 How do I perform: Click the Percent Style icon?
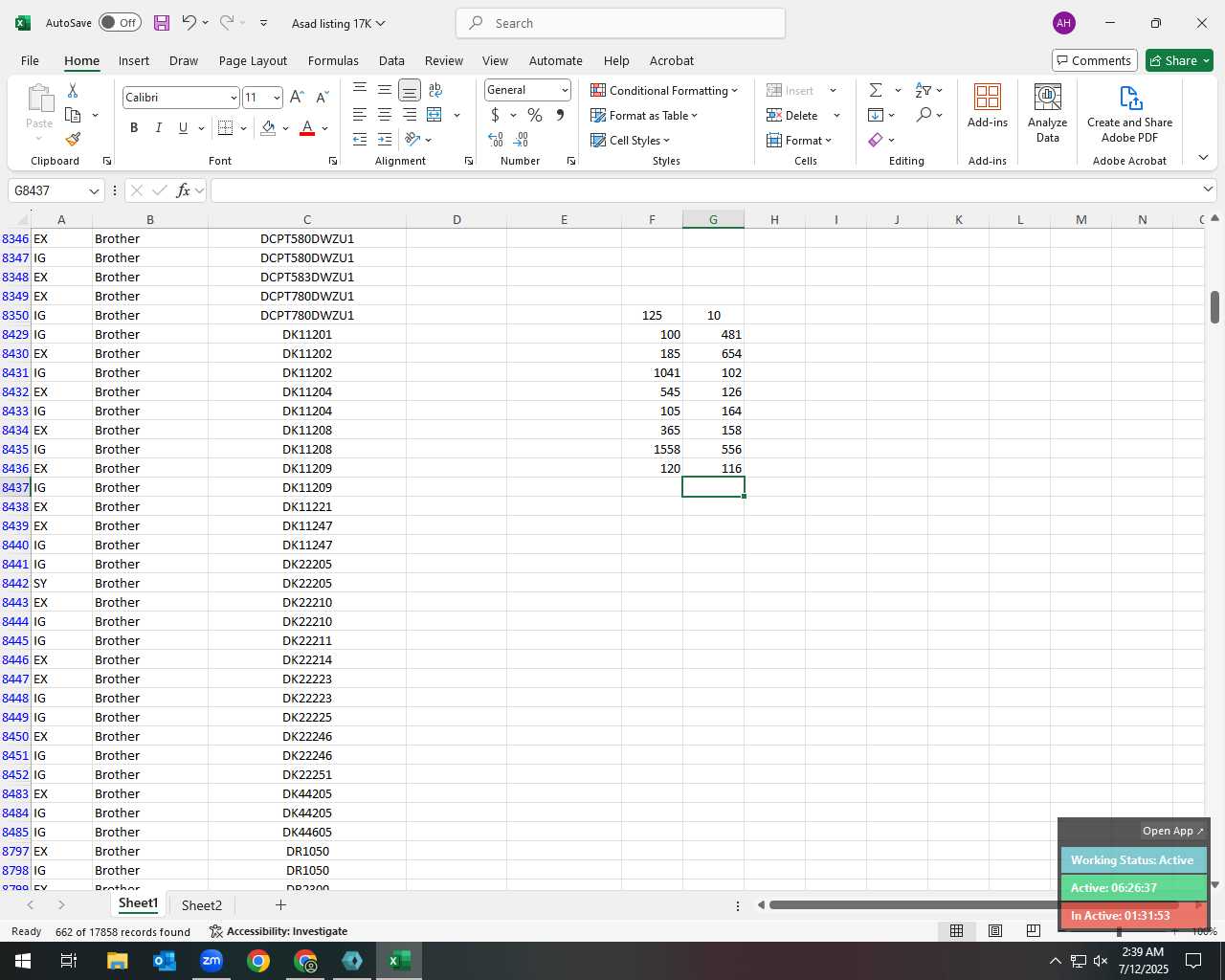535,115
